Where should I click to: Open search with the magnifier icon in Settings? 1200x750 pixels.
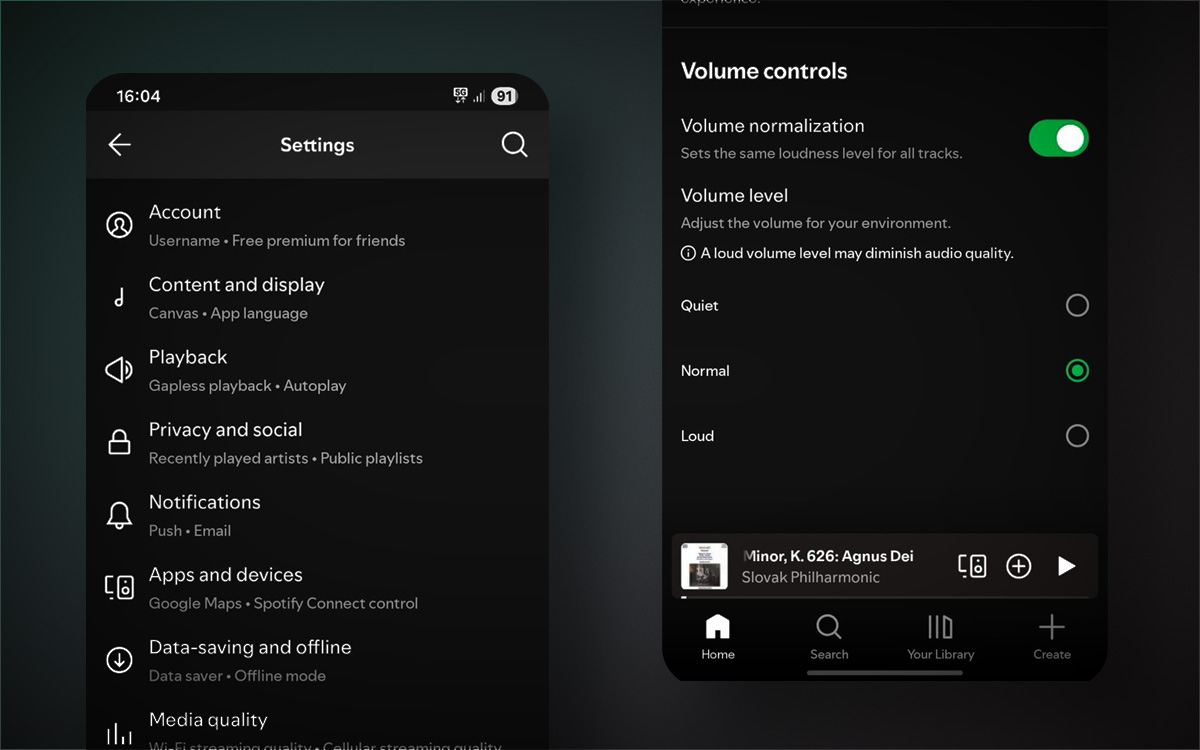514,145
